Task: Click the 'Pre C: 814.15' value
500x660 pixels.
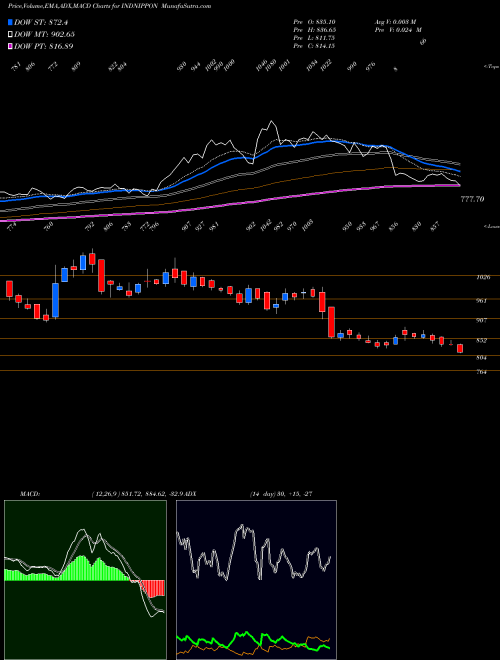Action: (x=314, y=46)
